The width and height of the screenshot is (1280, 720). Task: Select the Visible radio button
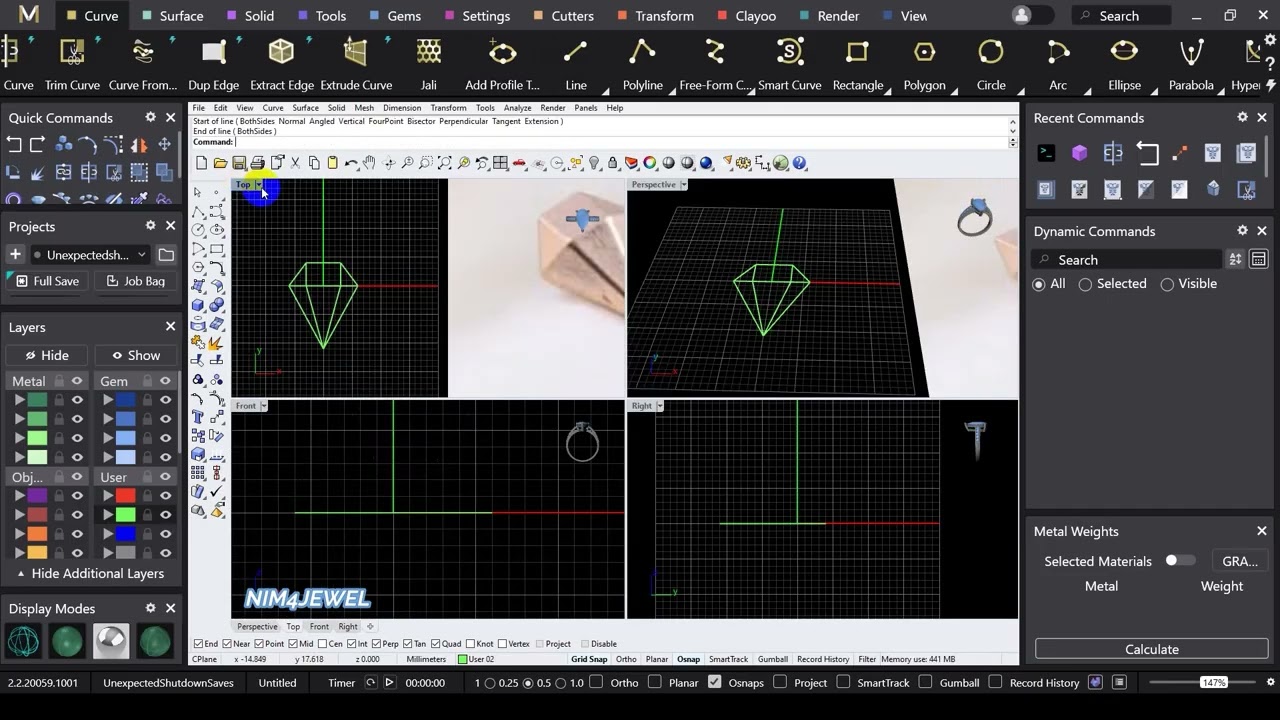coord(1167,284)
